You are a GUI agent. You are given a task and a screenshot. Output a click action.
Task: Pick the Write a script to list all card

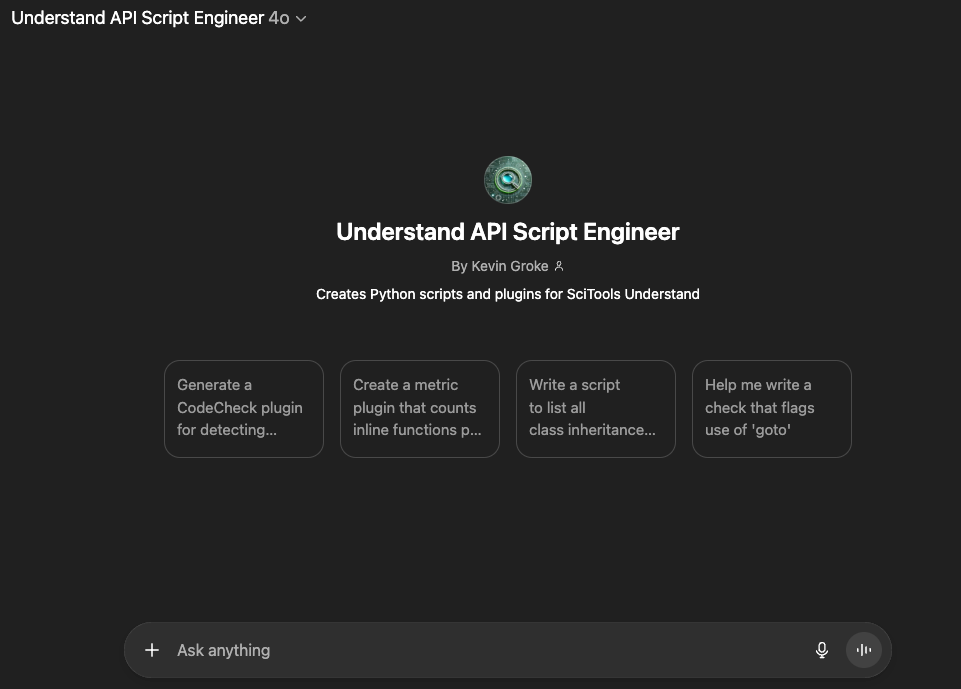tap(596, 408)
